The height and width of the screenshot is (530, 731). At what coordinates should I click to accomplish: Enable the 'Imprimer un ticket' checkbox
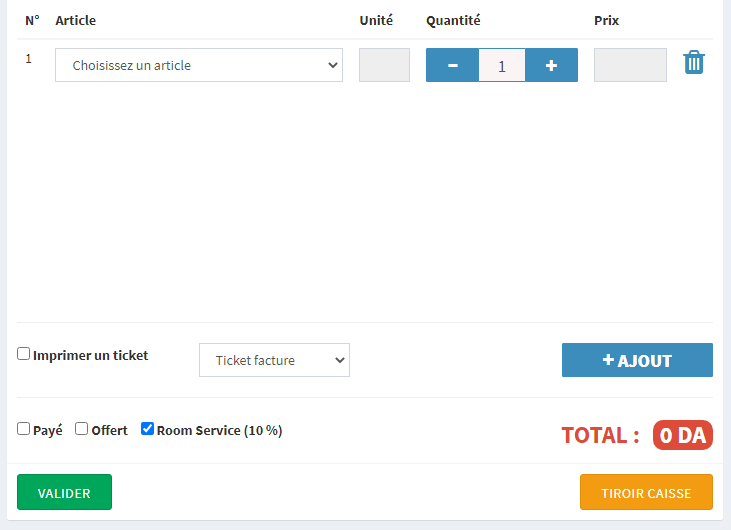tap(24, 354)
